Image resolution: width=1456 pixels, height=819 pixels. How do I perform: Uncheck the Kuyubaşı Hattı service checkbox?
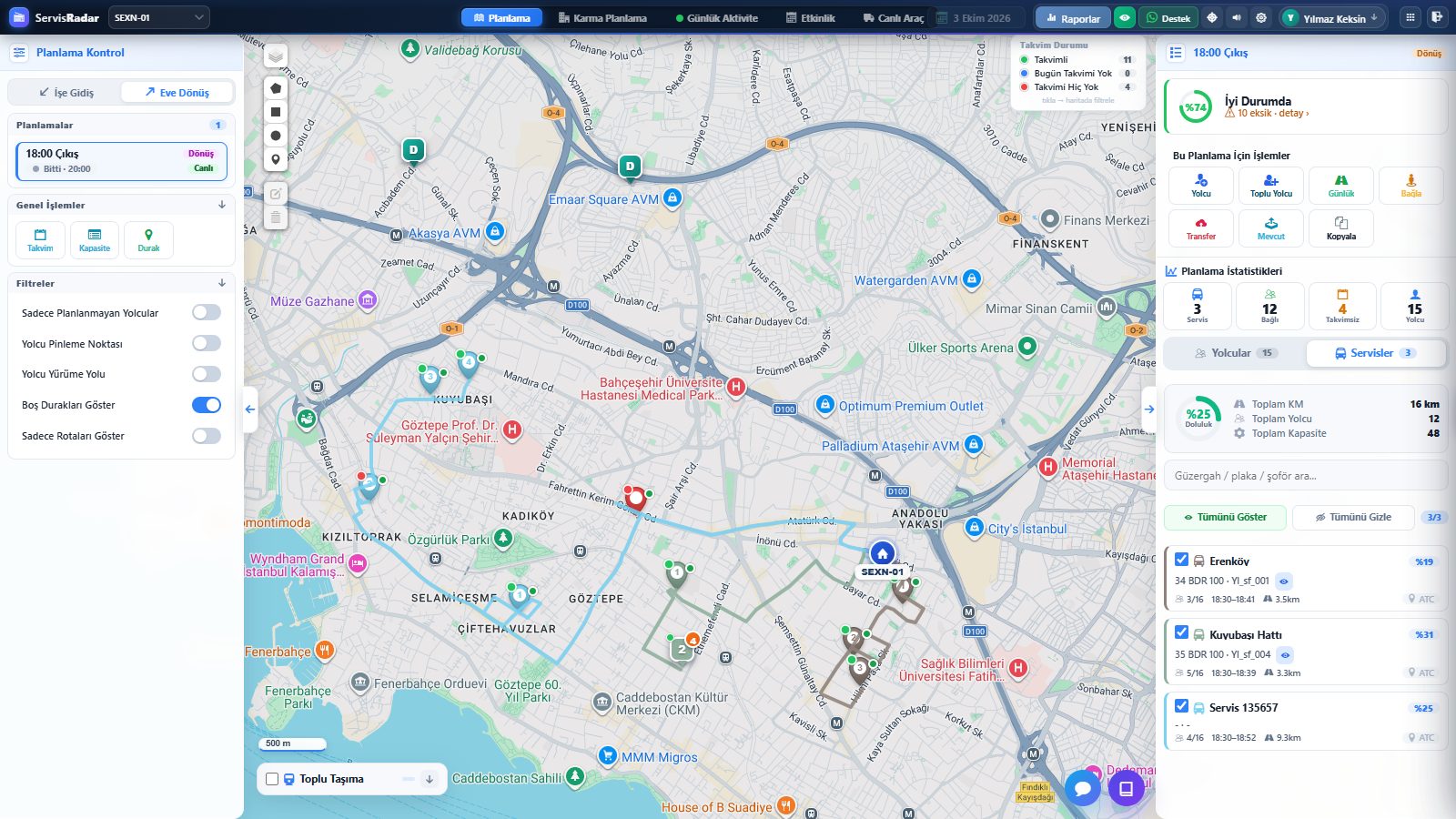(1181, 632)
